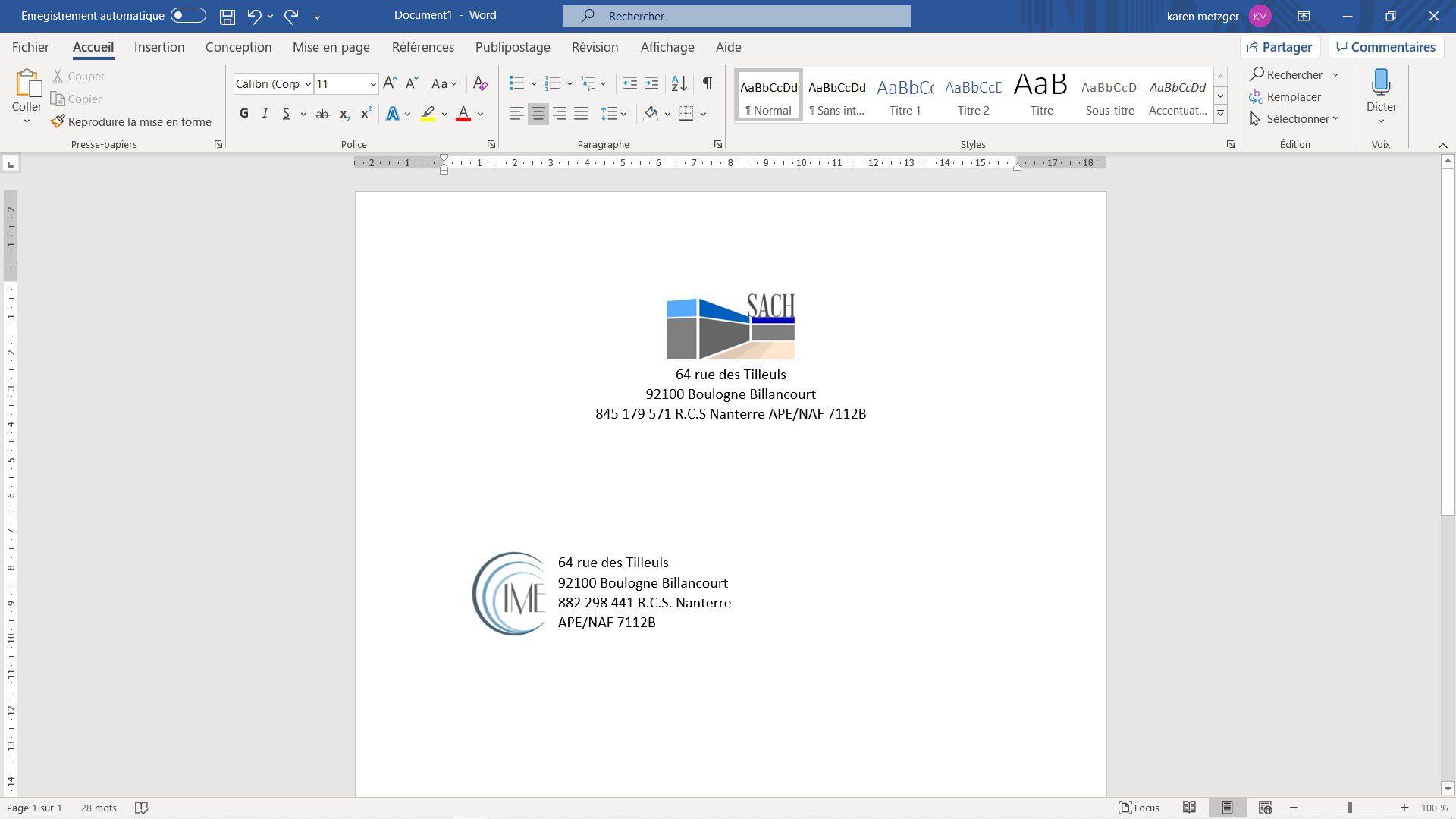The width and height of the screenshot is (1456, 819).
Task: Expand the numbered list options
Action: (570, 83)
